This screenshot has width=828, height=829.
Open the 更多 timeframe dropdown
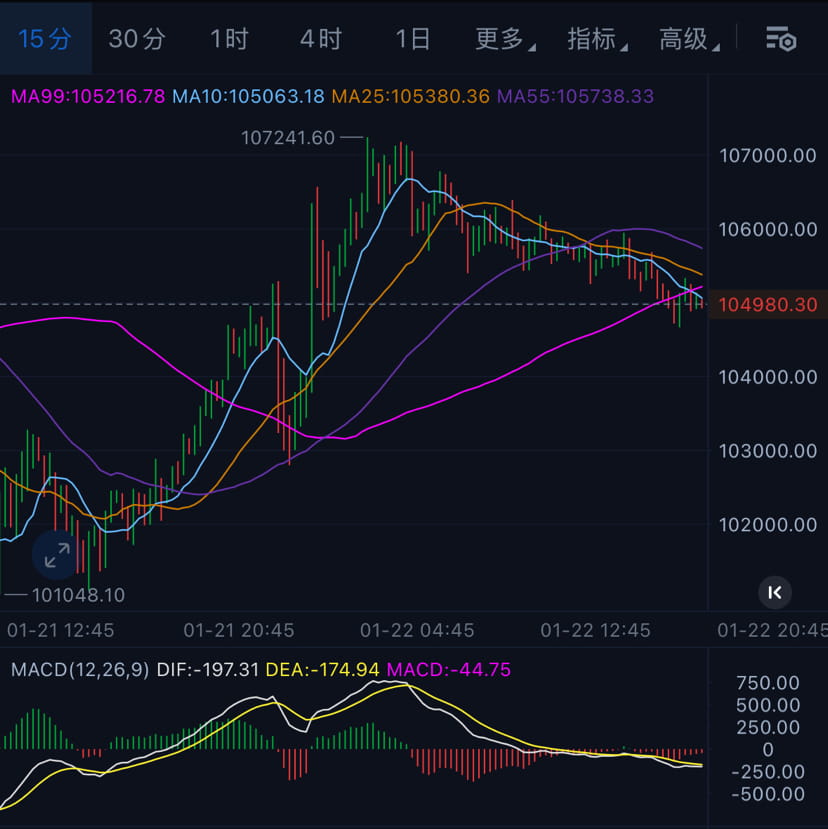[x=505, y=39]
